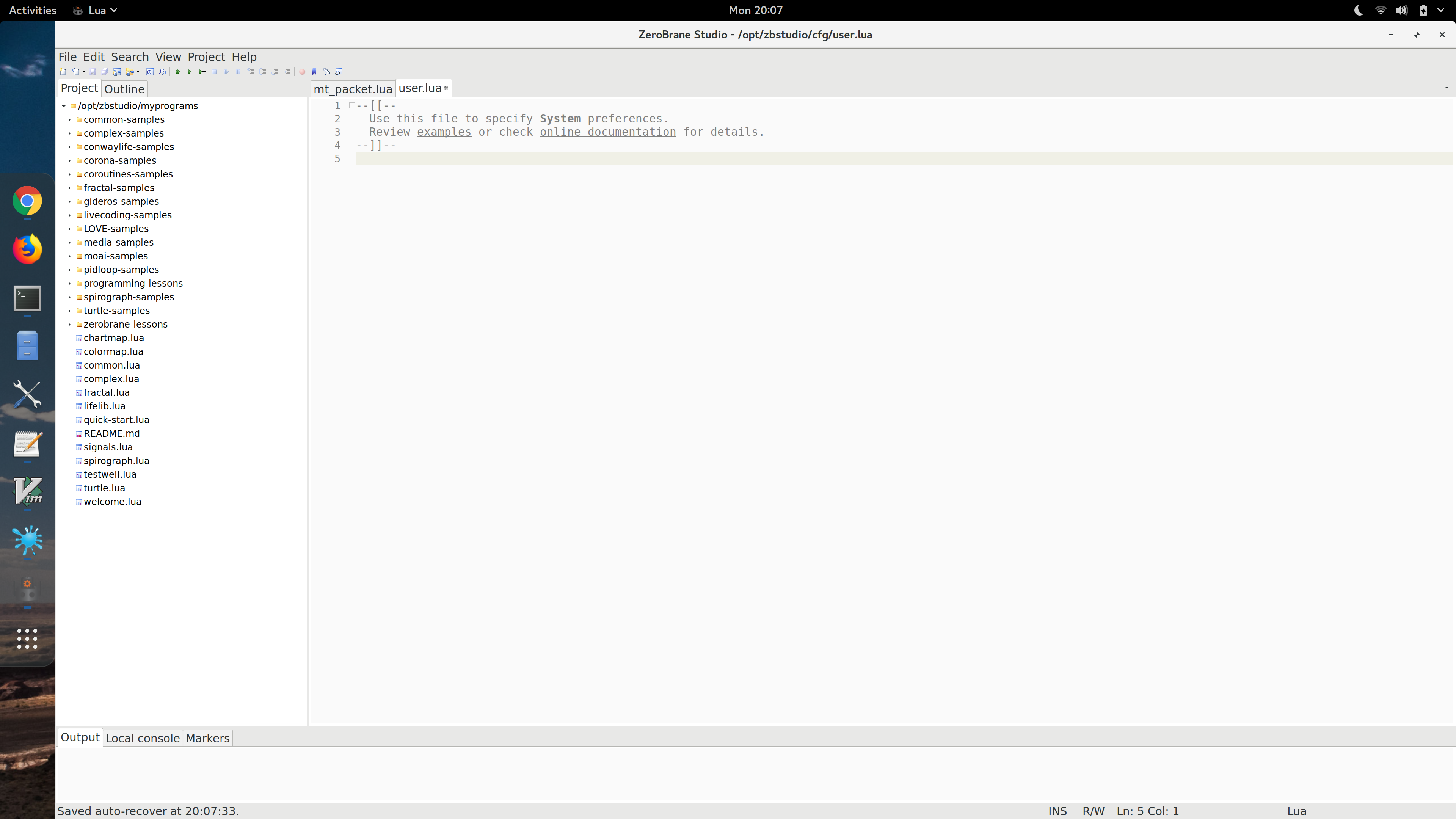Image resolution: width=1456 pixels, height=819 pixels.
Task: Start debugging with the green double-arrow icon
Action: pos(177,72)
